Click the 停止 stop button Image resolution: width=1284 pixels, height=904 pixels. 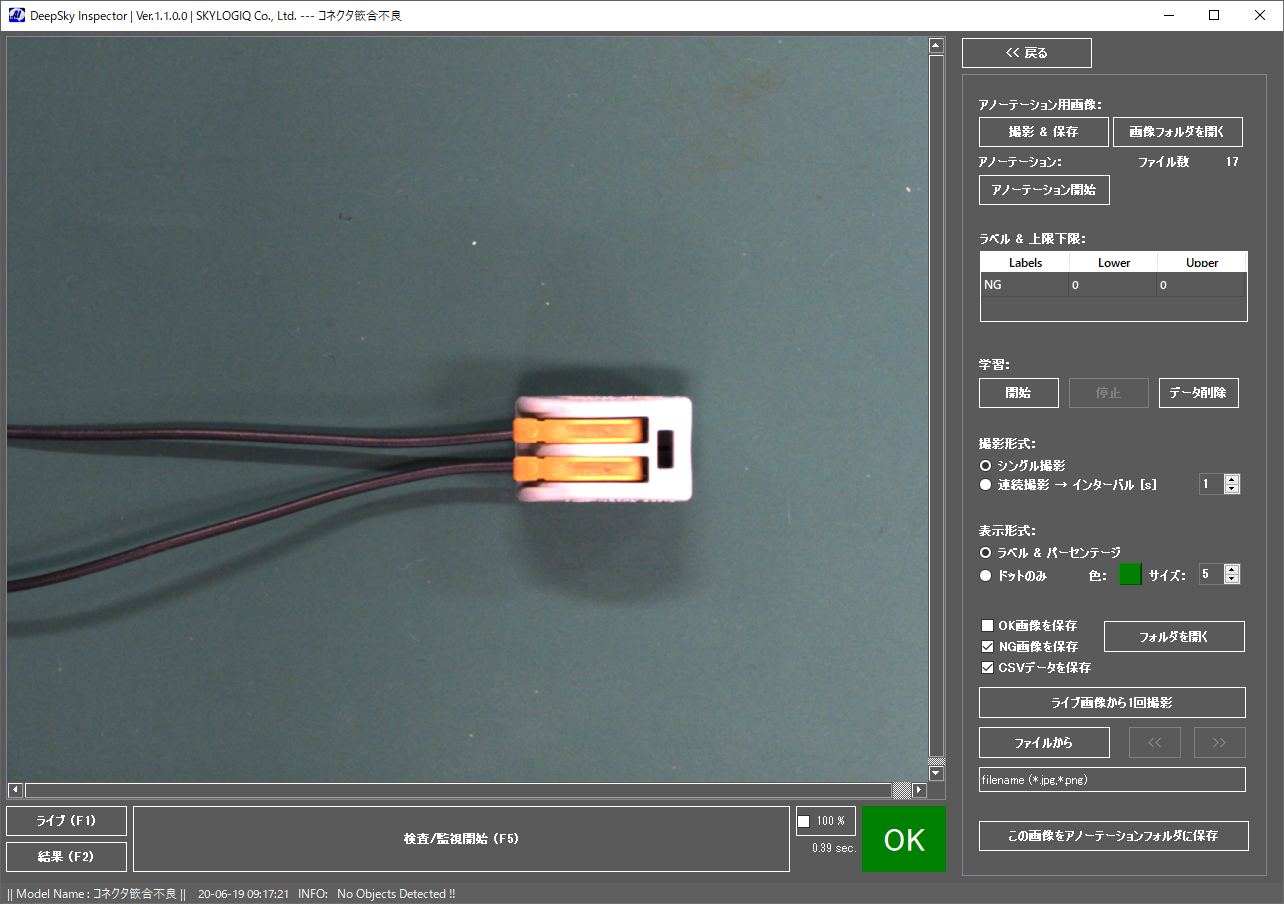coord(1108,393)
